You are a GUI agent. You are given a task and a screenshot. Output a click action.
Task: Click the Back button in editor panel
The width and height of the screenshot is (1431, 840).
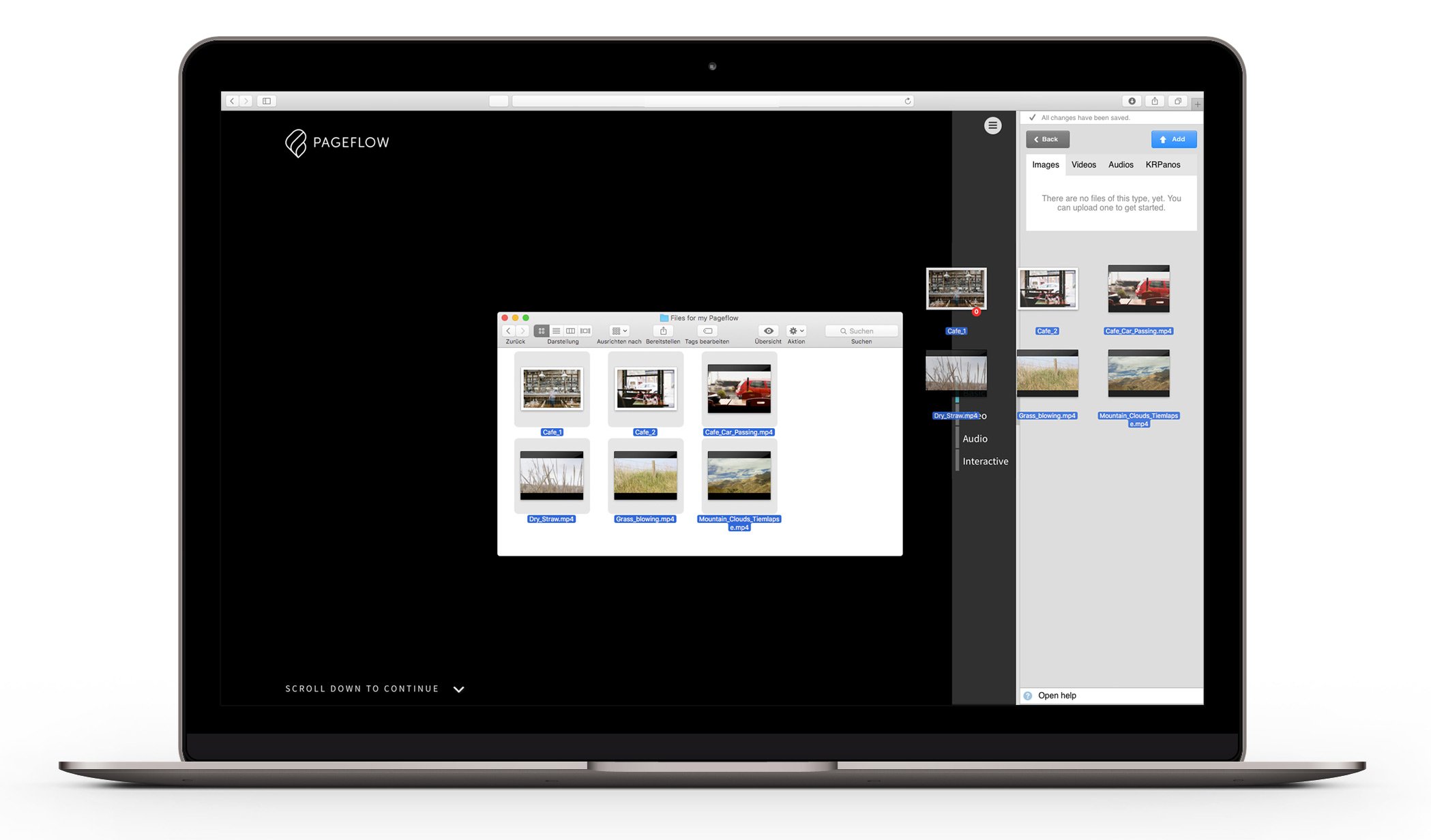tap(1047, 139)
